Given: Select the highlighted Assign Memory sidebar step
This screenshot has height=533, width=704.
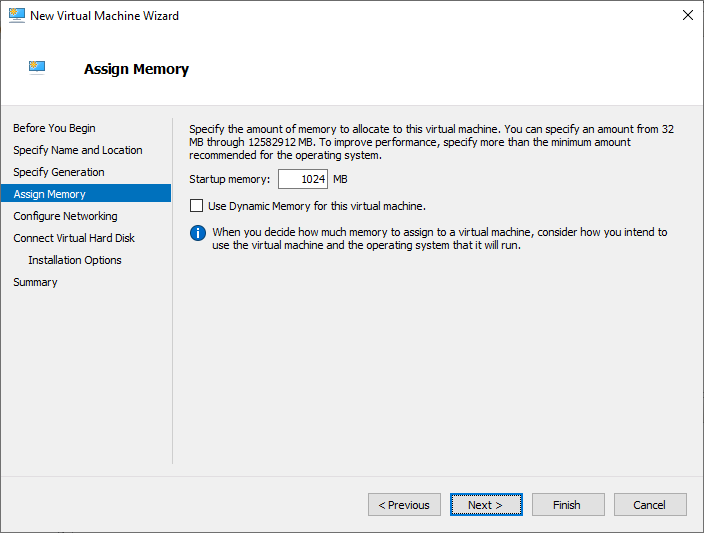Looking at the screenshot, I should tap(50, 194).
